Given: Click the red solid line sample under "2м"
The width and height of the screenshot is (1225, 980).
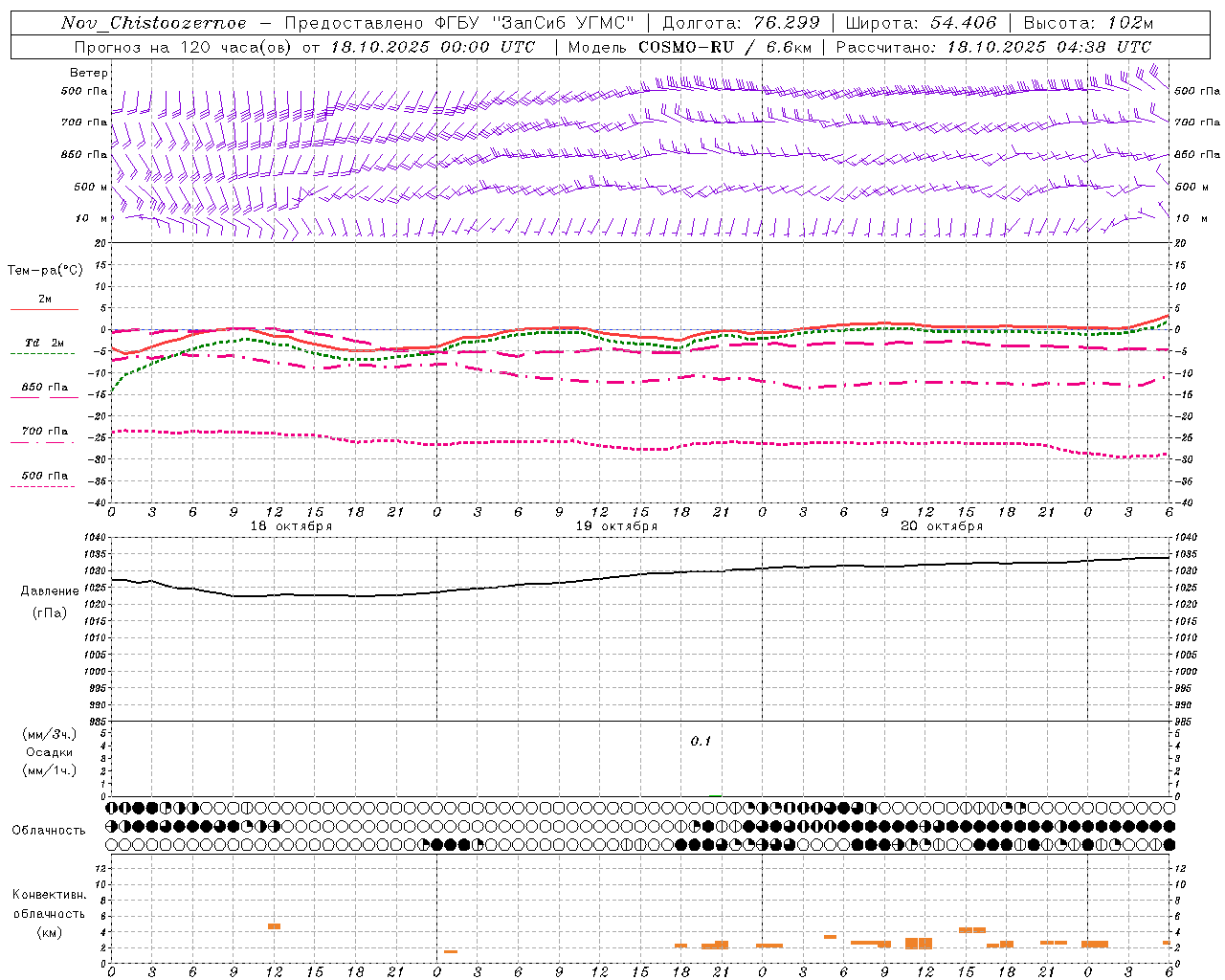Looking at the screenshot, I should pos(44,309).
